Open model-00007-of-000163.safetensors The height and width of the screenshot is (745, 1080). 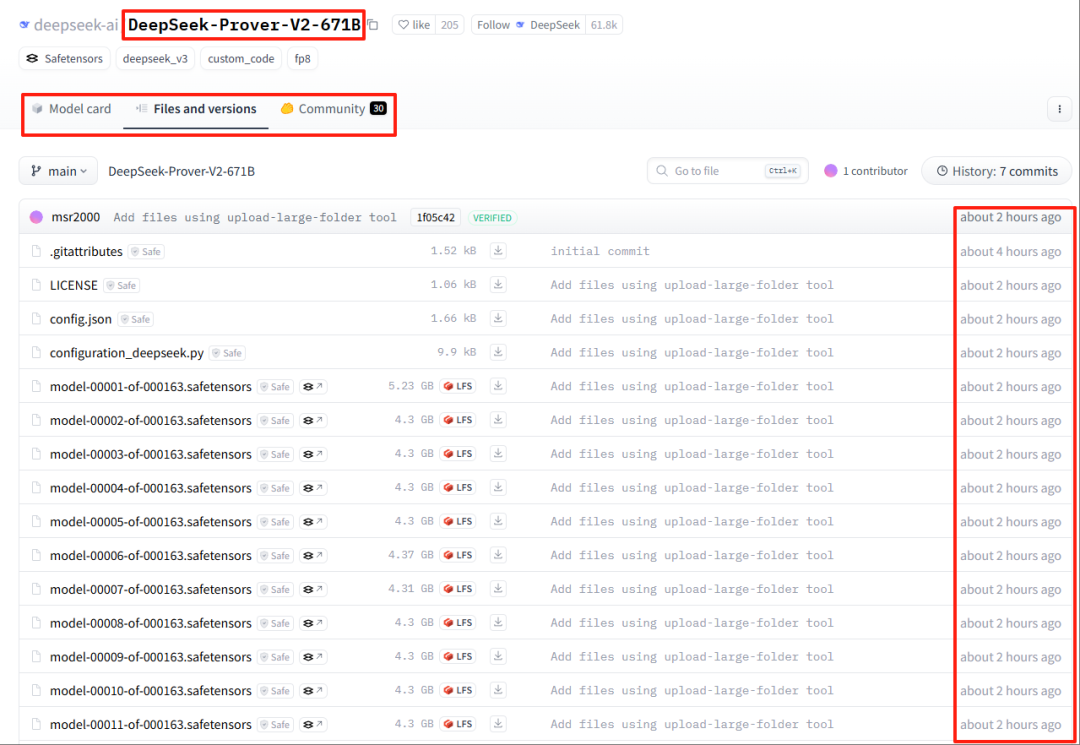151,589
